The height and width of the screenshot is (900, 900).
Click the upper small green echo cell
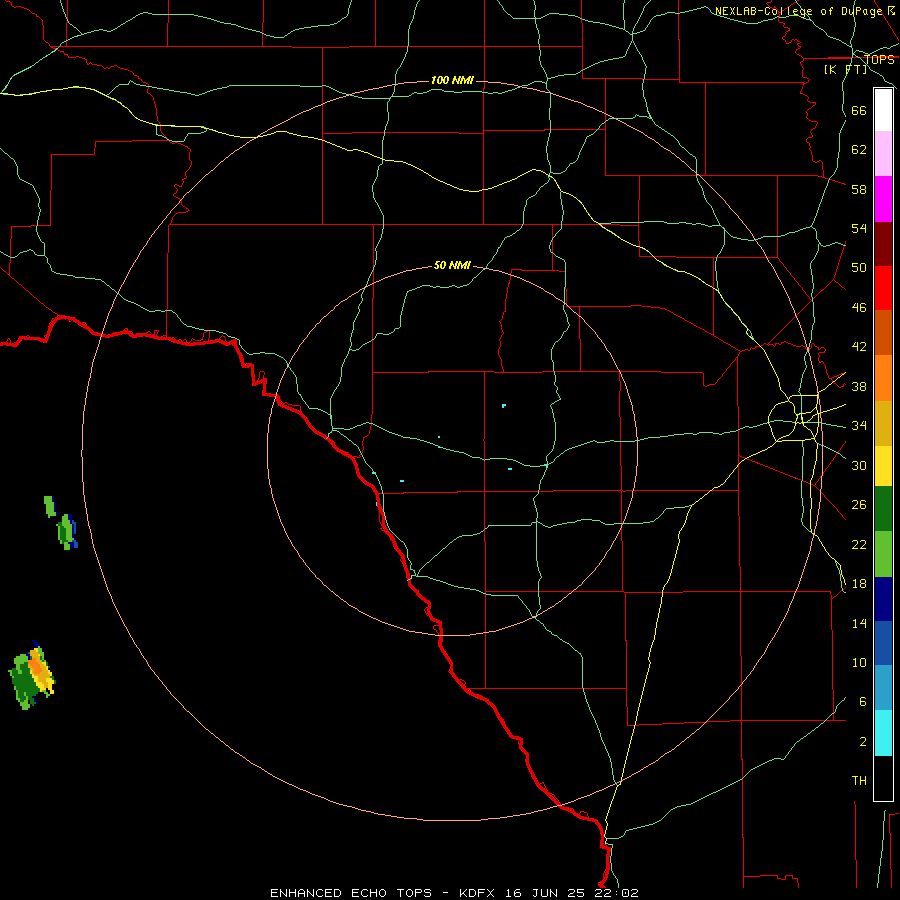tap(50, 506)
